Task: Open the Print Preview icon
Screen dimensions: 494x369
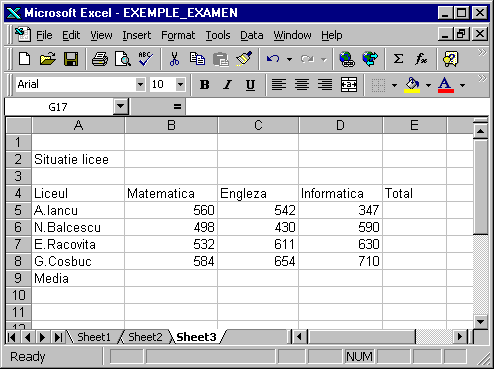Action: tap(122, 59)
